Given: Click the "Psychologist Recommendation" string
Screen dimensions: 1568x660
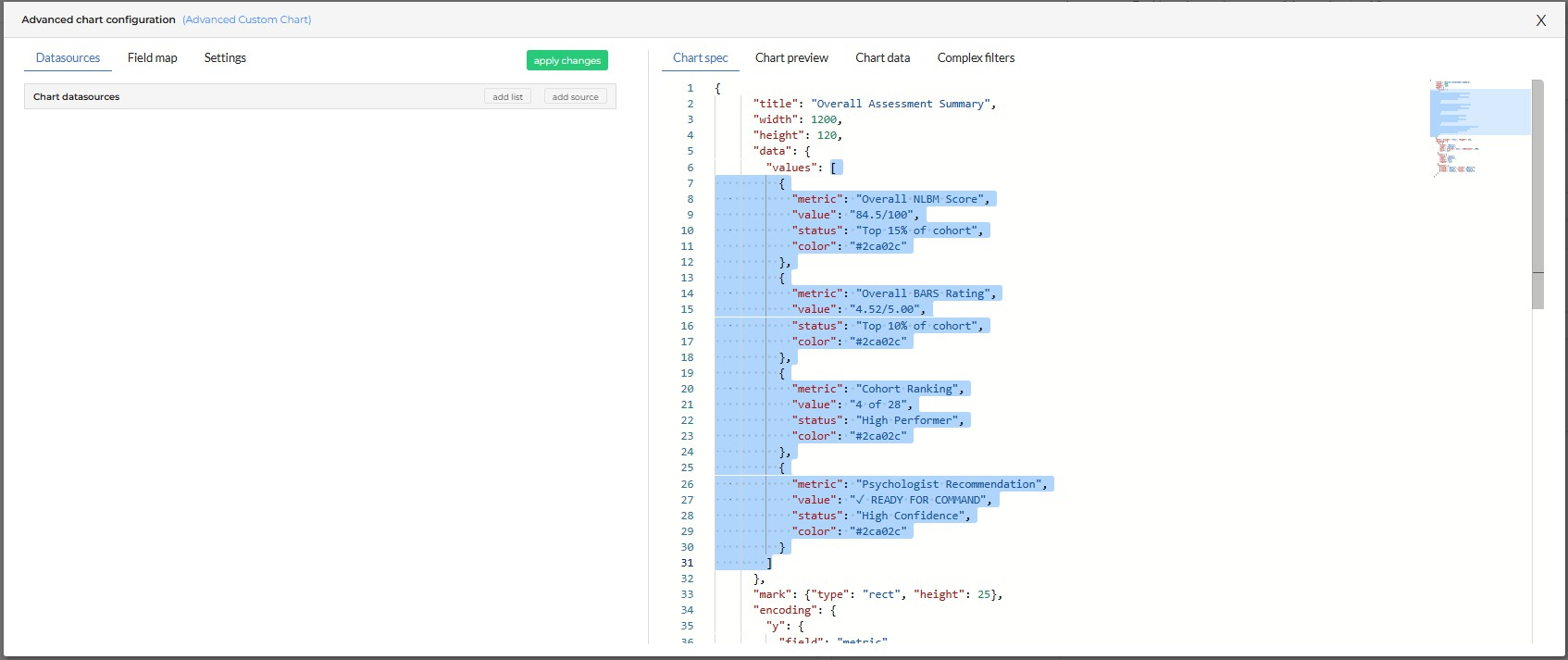Looking at the screenshot, I should point(950,484).
